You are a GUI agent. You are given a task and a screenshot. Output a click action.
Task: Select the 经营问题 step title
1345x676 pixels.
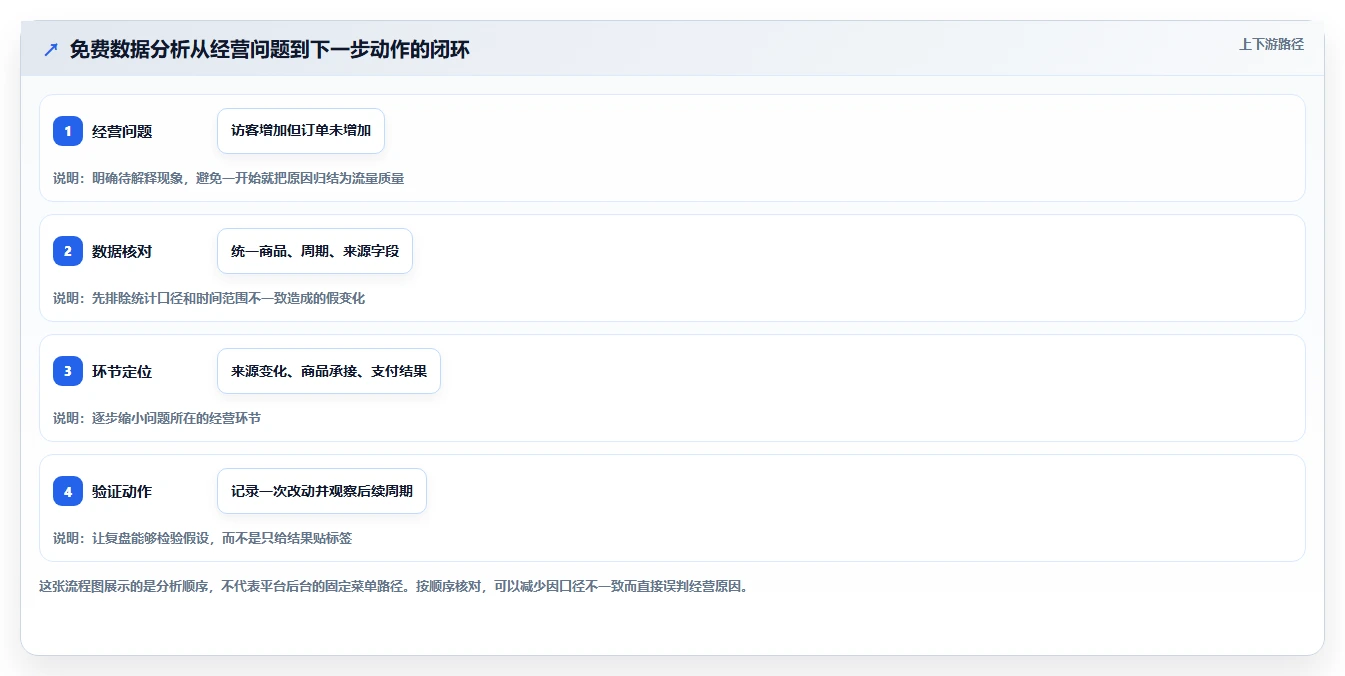pyautogui.click(x=122, y=131)
